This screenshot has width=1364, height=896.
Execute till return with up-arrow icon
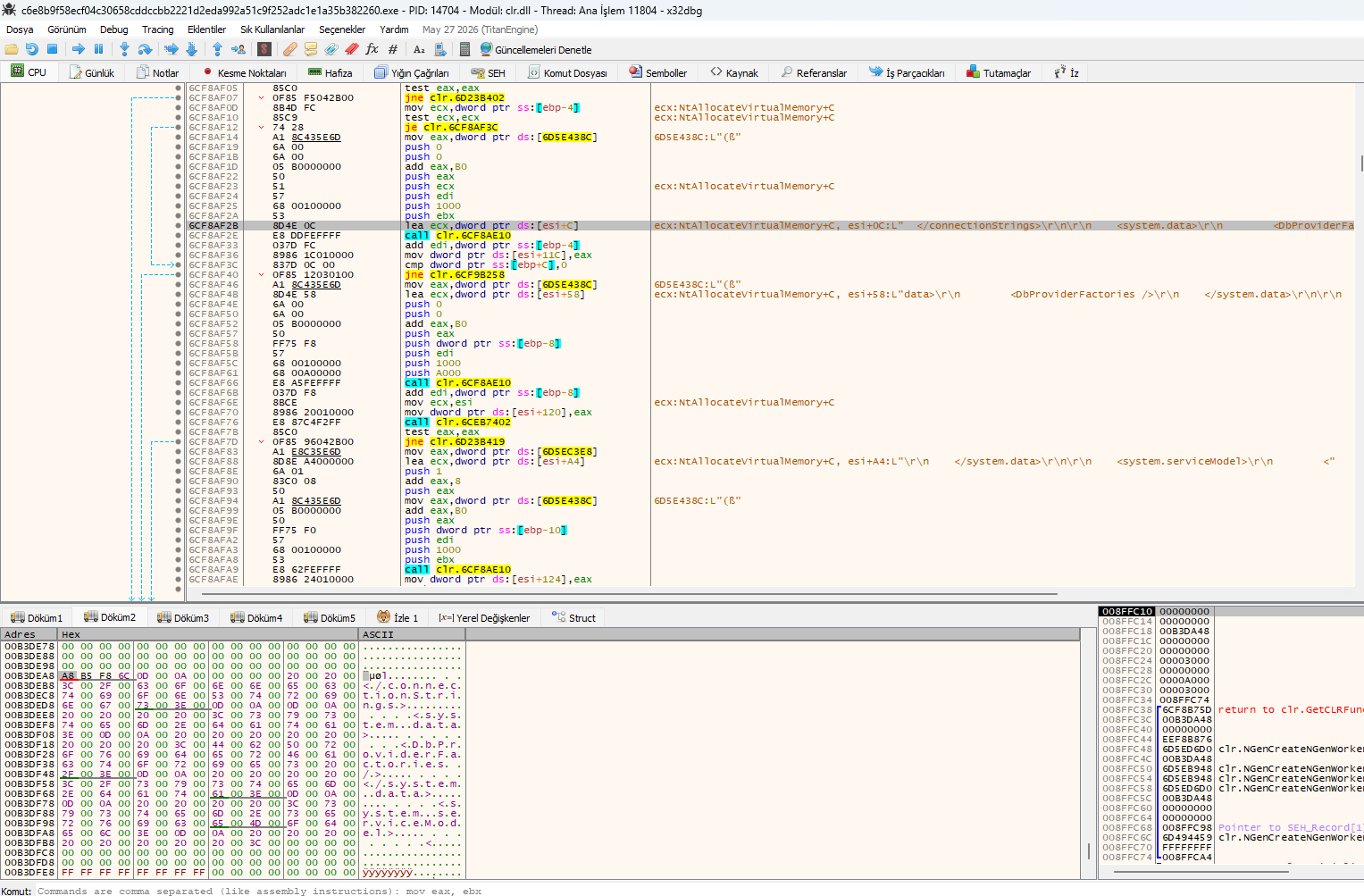(217, 49)
